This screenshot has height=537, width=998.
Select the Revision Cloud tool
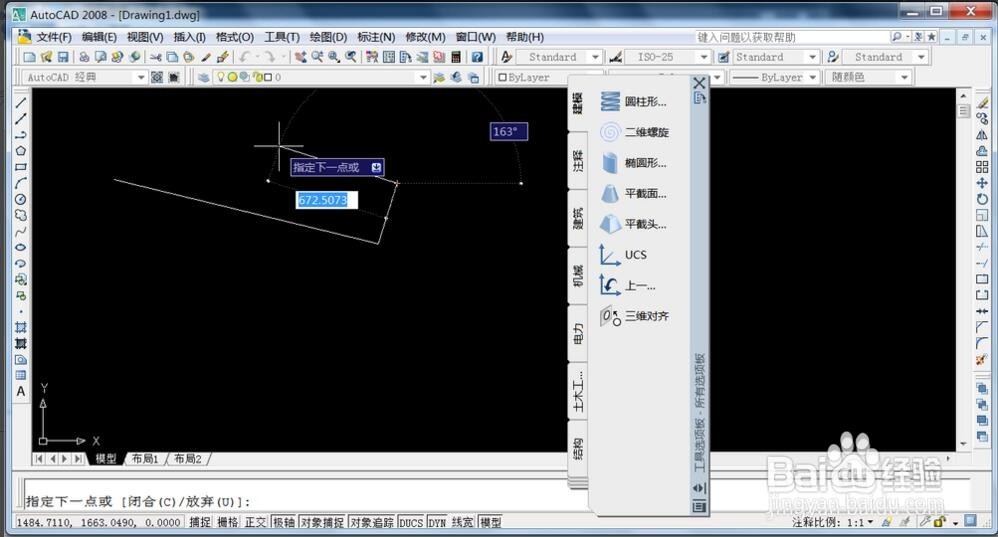coord(21,215)
